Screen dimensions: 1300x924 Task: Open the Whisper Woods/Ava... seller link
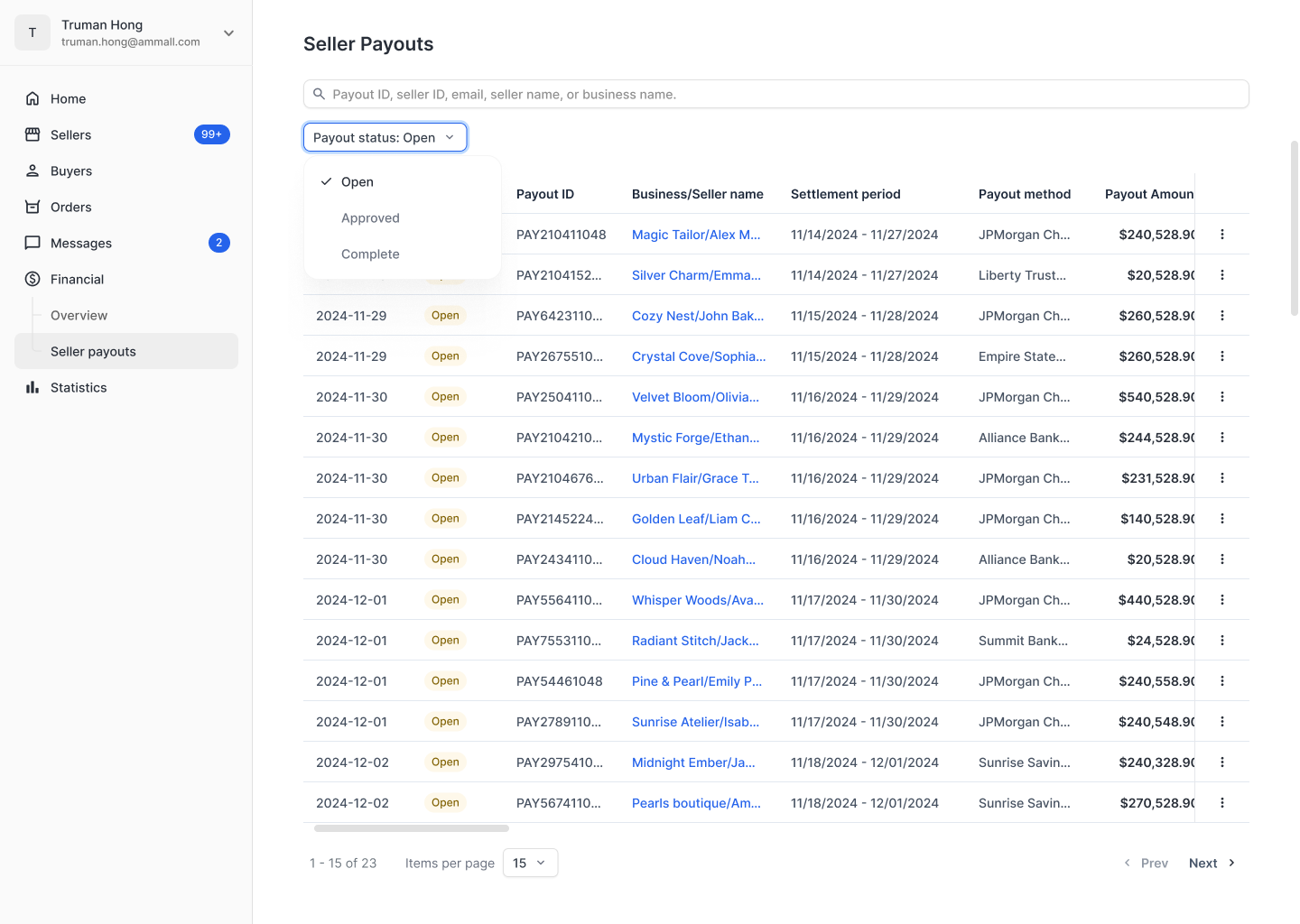[x=698, y=600]
